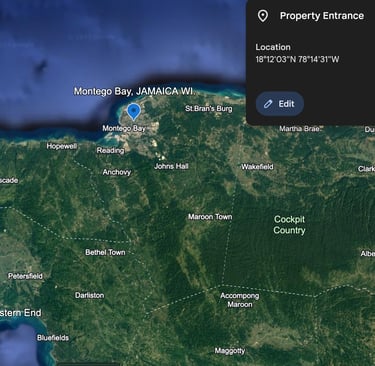Click the Maggotty map label
This screenshot has width=375, height=366.
230,351
